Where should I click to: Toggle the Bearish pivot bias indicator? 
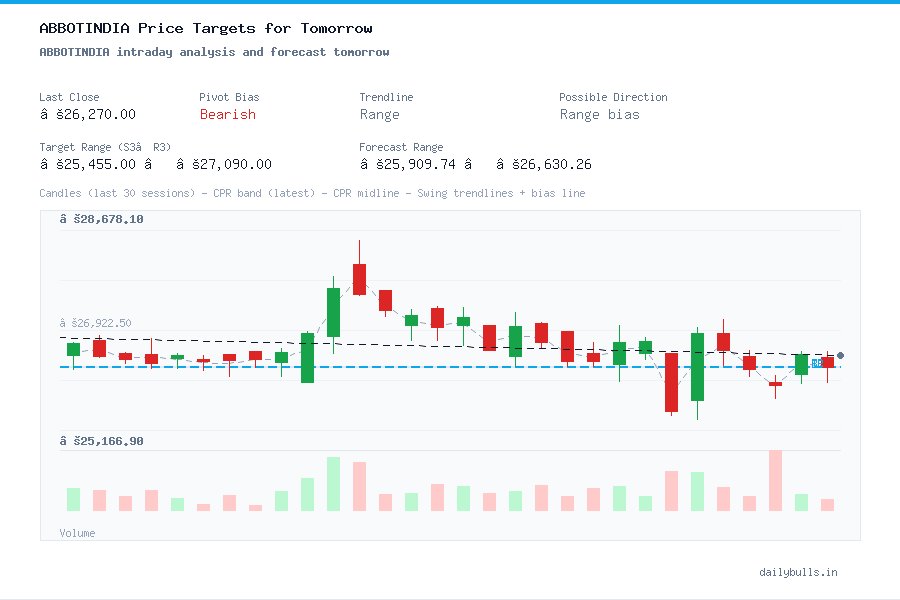click(x=227, y=115)
